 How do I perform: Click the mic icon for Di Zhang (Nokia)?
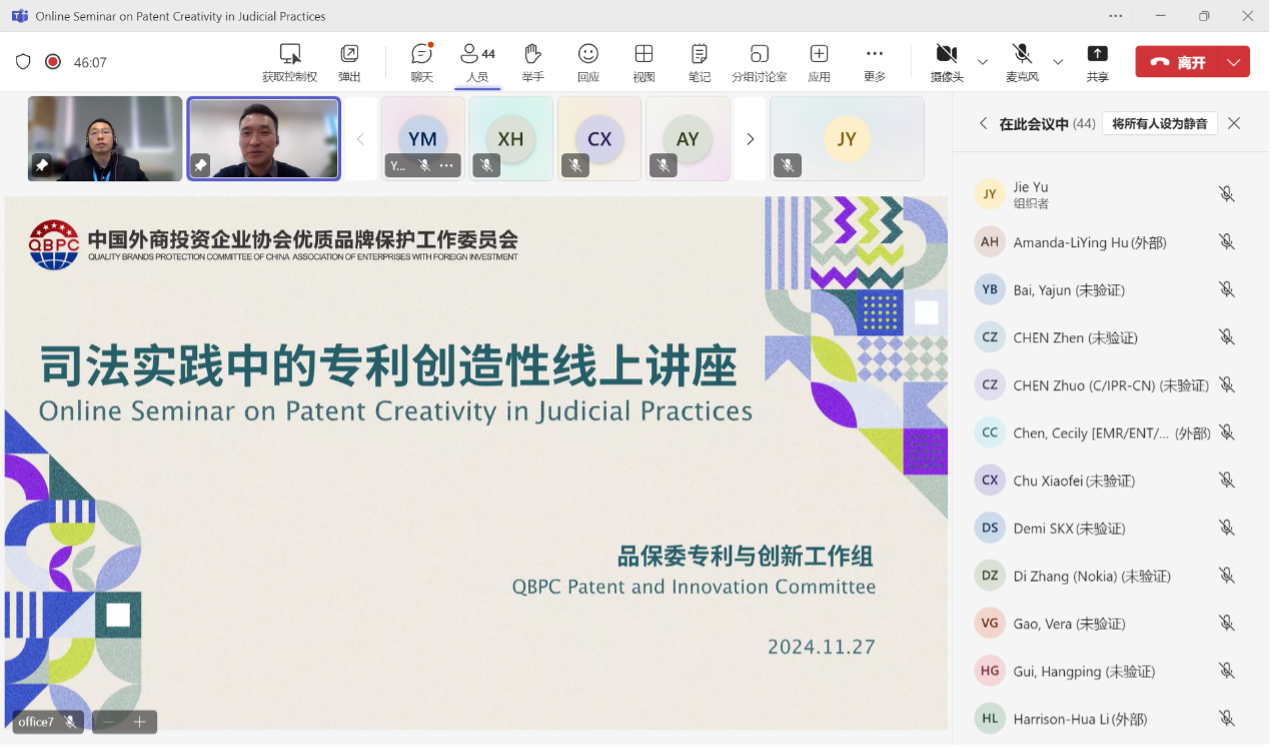(x=1227, y=576)
